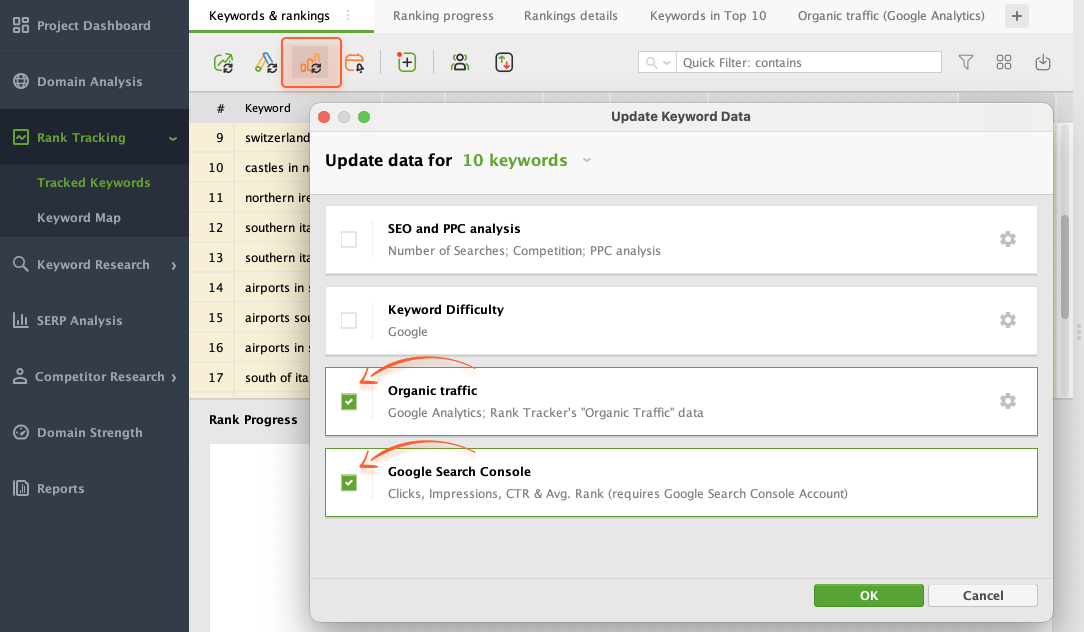Switch to the Ranking progress tab
Viewport: 1084px width, 632px height.
tap(443, 16)
